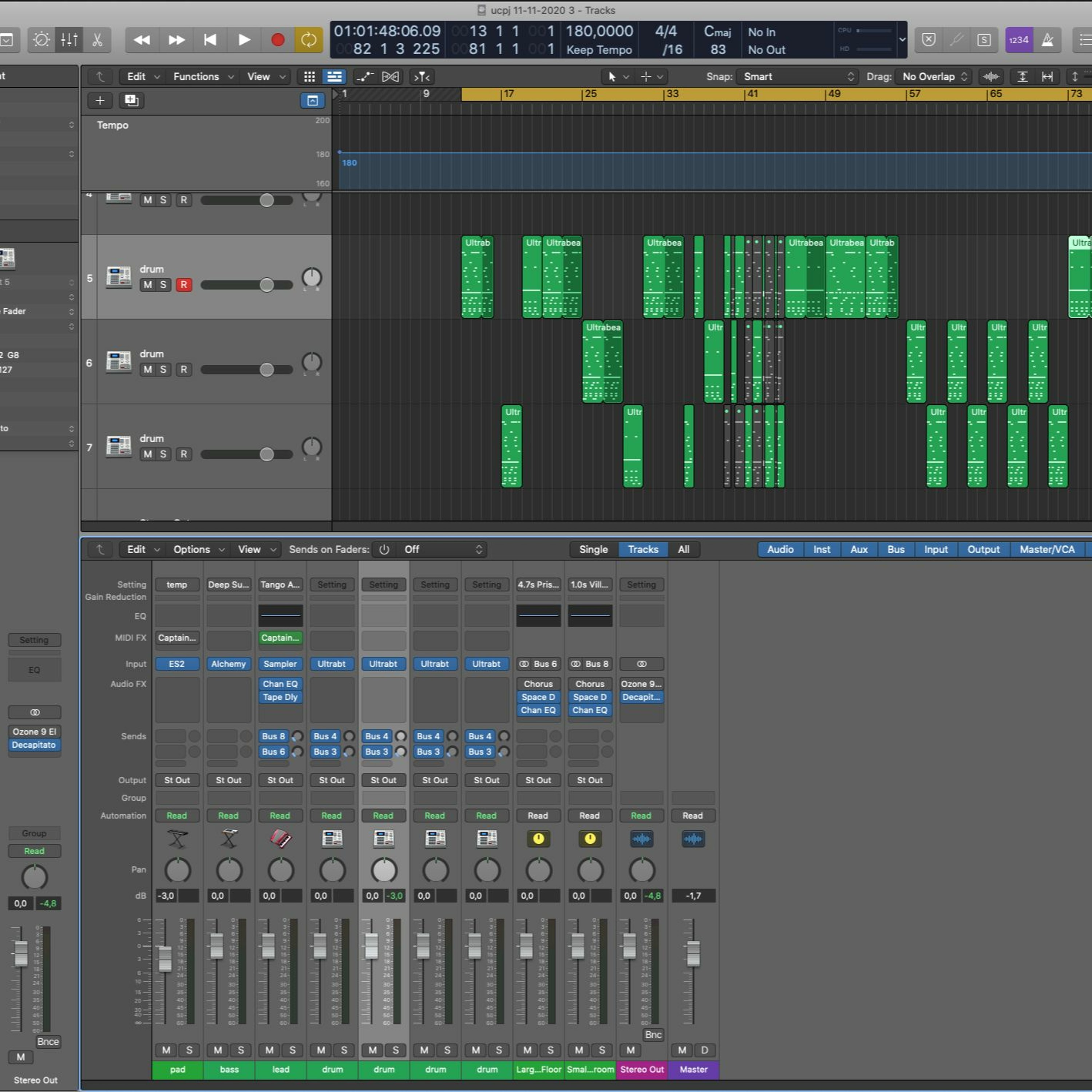The height and width of the screenshot is (1092, 1092).
Task: Click the Rewind transport button
Action: [141, 40]
